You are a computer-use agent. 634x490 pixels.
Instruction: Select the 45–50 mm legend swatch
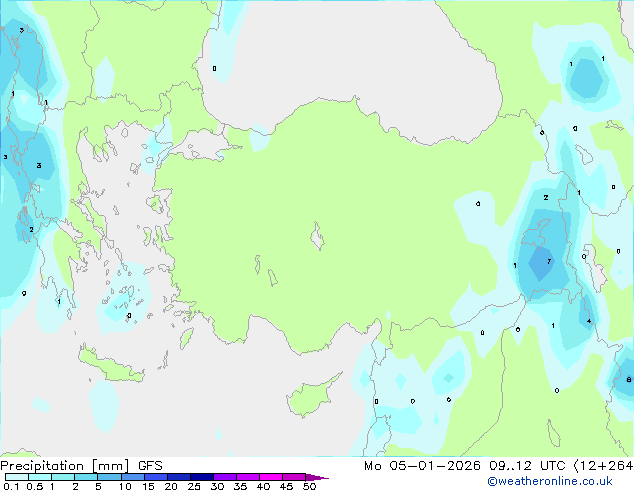(294, 477)
